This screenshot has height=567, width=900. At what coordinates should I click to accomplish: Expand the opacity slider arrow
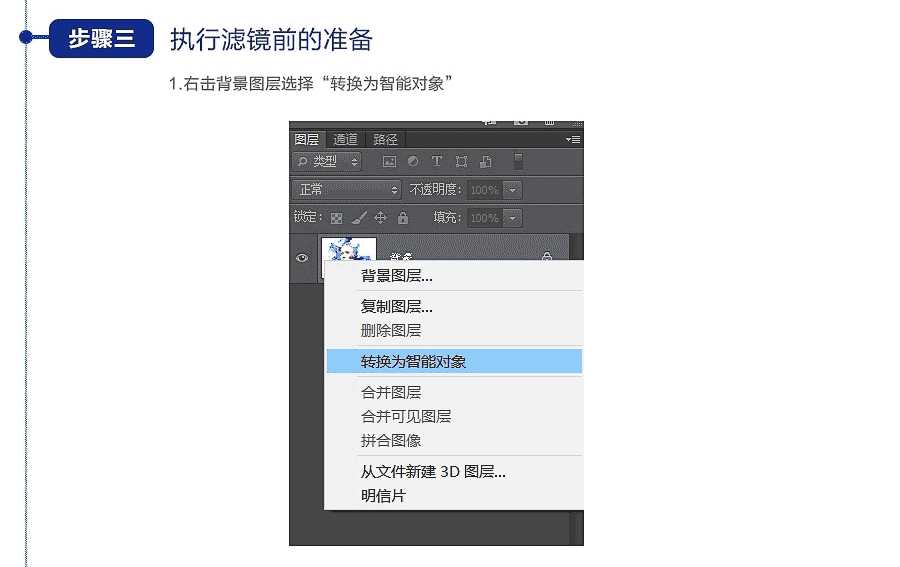tap(513, 189)
